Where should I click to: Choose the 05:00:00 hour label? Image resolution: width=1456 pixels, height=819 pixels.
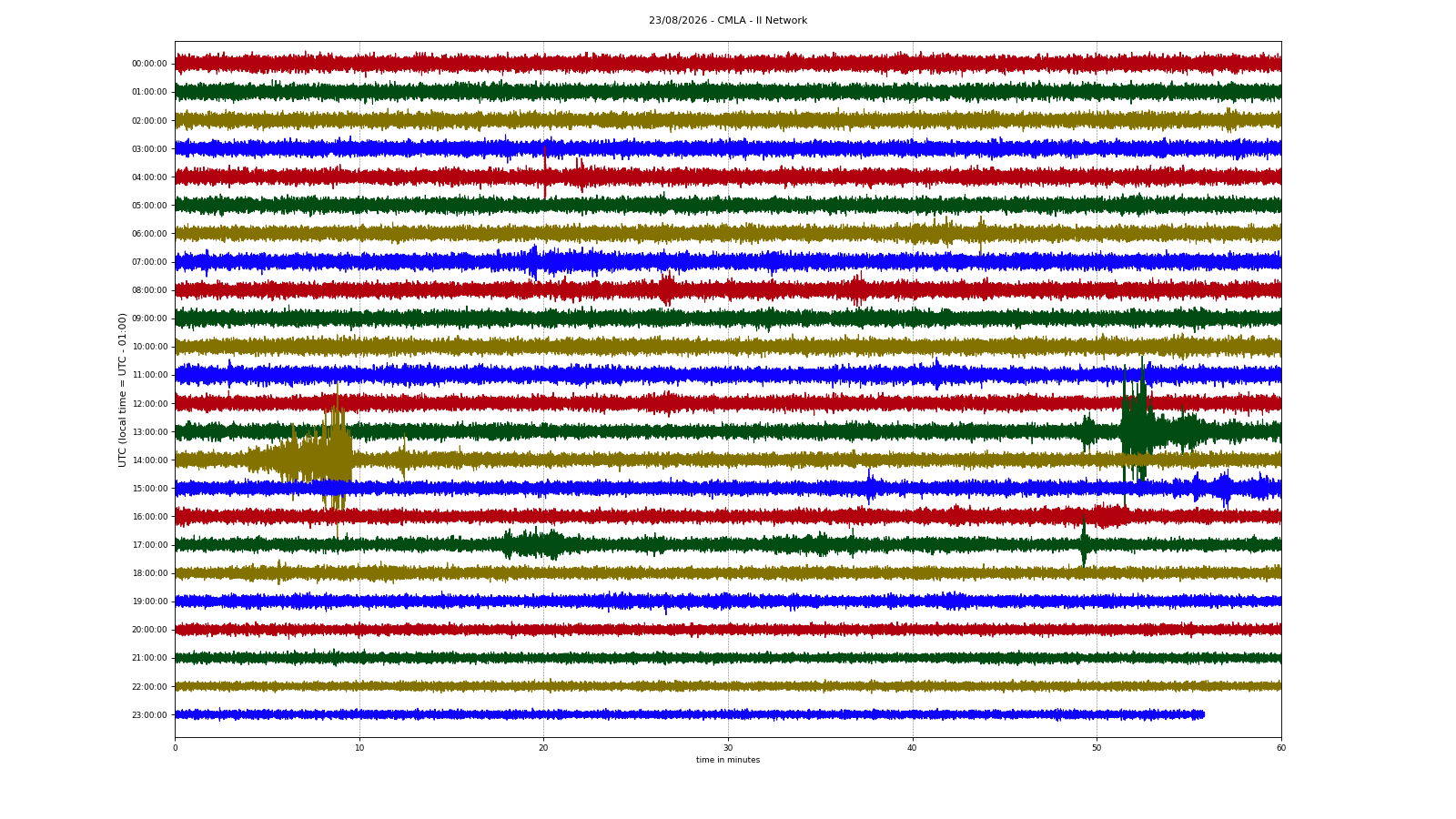(x=149, y=206)
